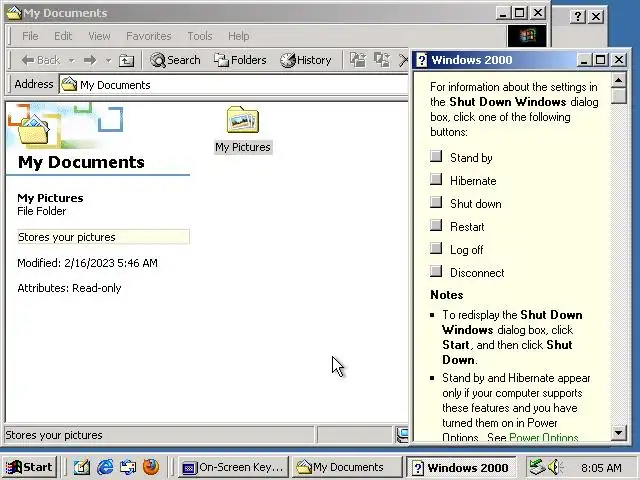Click the Address bar folder icon

(x=69, y=85)
